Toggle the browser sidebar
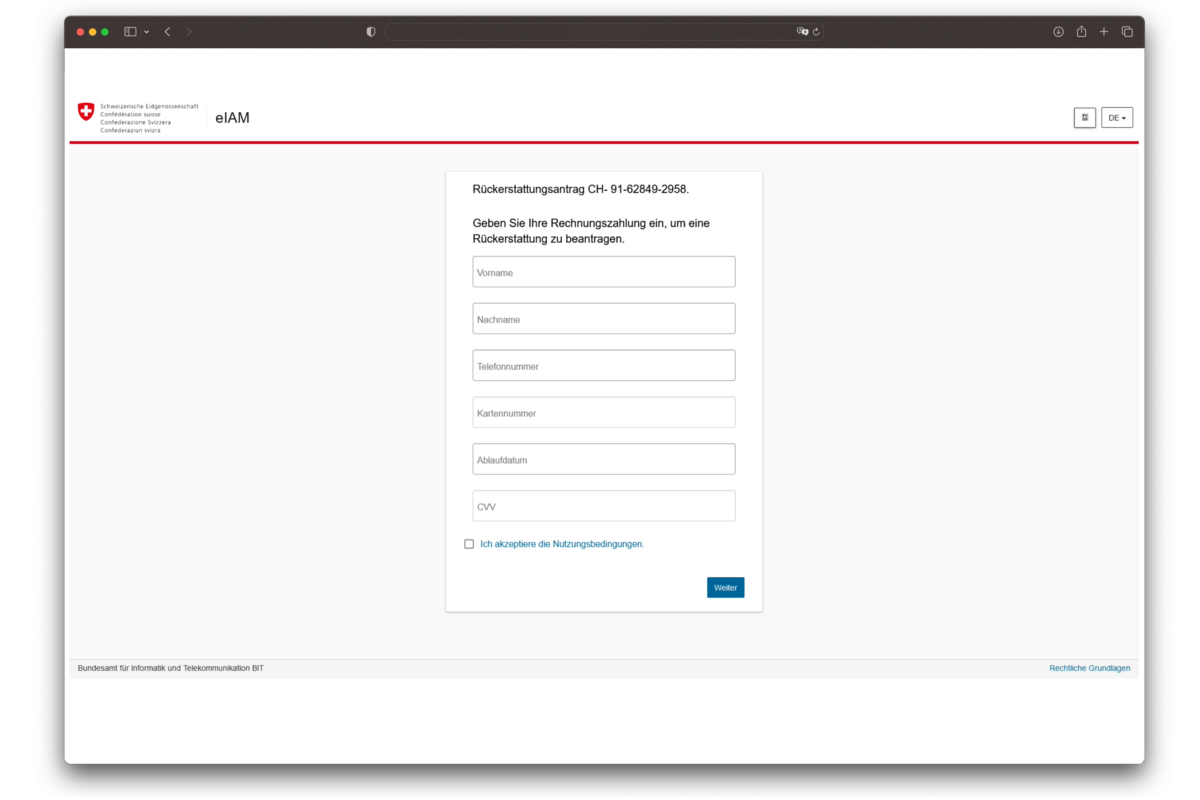The width and height of the screenshot is (1200, 800). [x=130, y=31]
